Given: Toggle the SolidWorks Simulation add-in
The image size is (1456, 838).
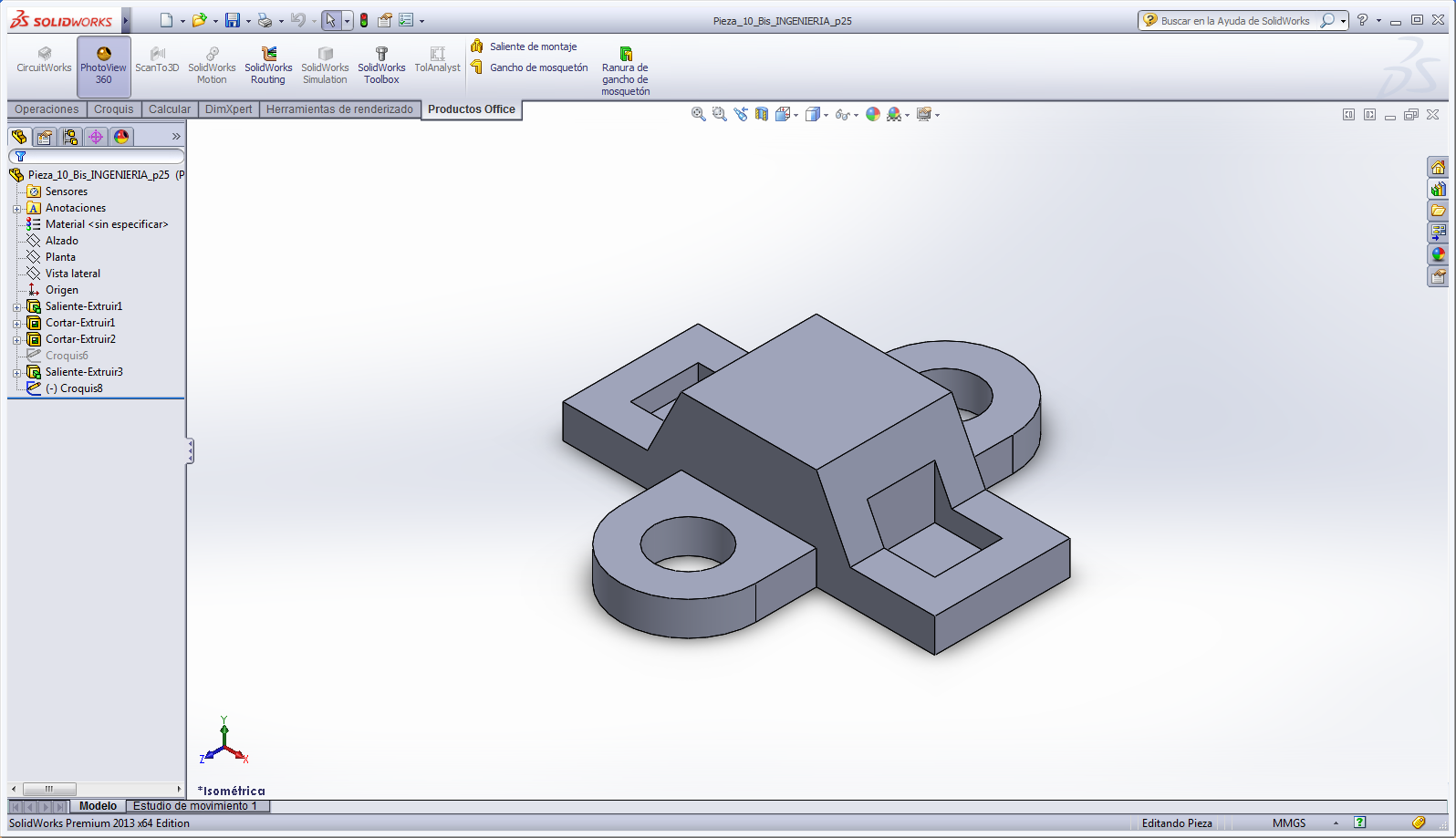Looking at the screenshot, I should (325, 67).
